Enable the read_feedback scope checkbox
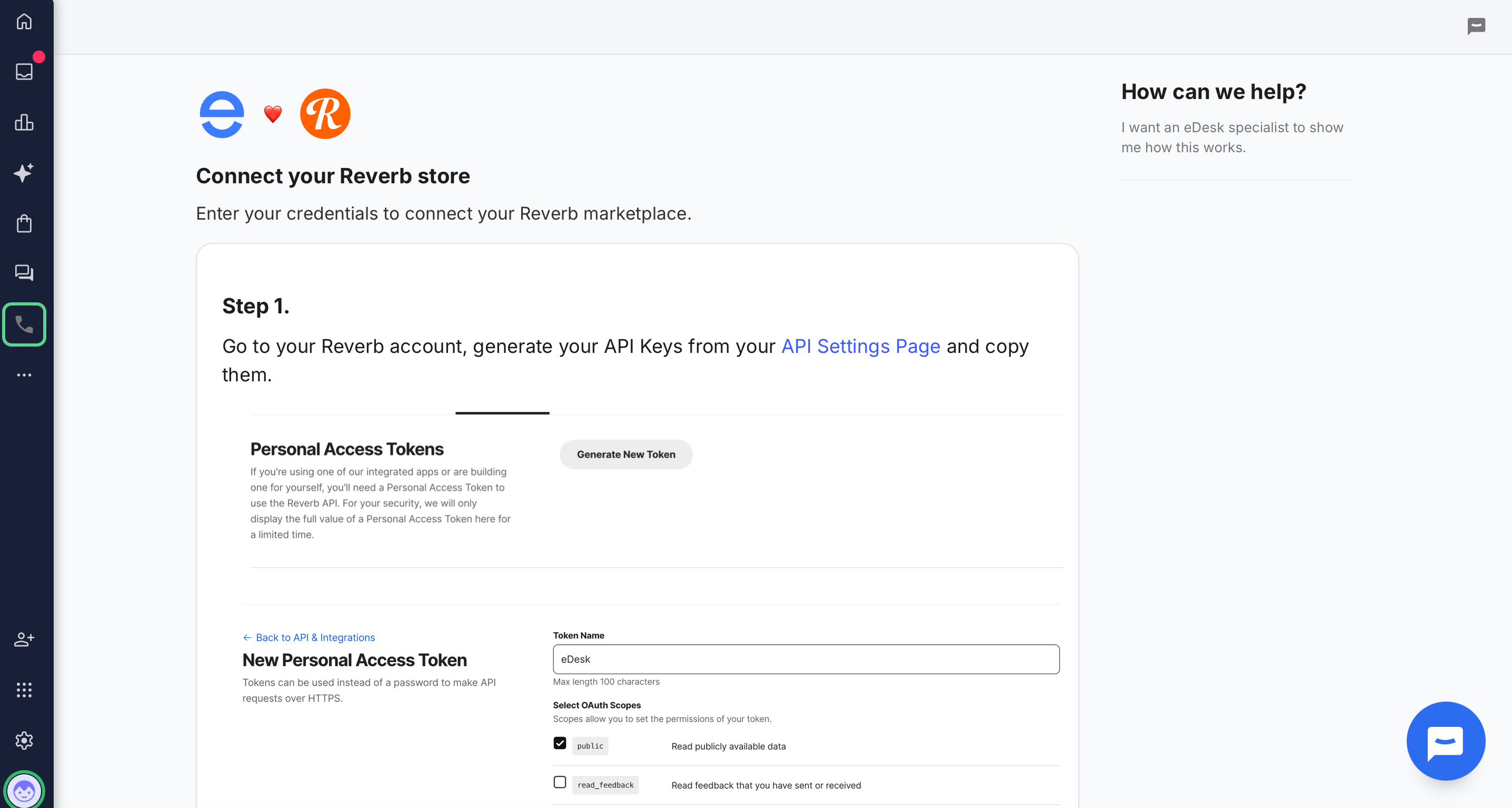The width and height of the screenshot is (1512, 808). click(560, 782)
